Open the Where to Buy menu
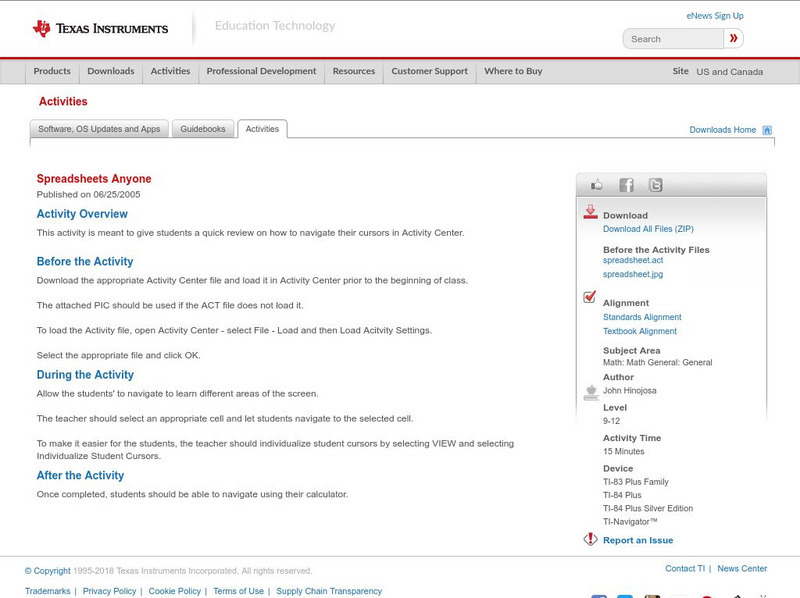The image size is (800, 598). [513, 71]
